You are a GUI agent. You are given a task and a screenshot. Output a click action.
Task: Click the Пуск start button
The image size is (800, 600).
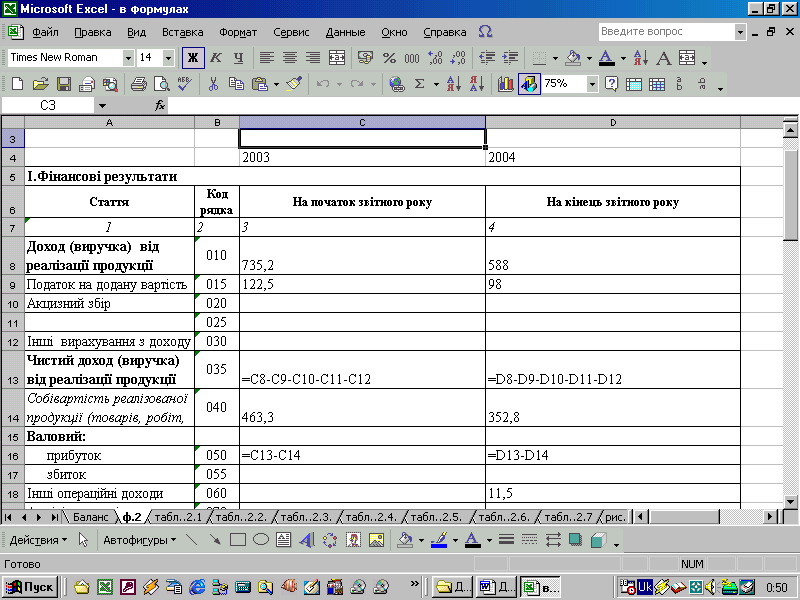30,587
